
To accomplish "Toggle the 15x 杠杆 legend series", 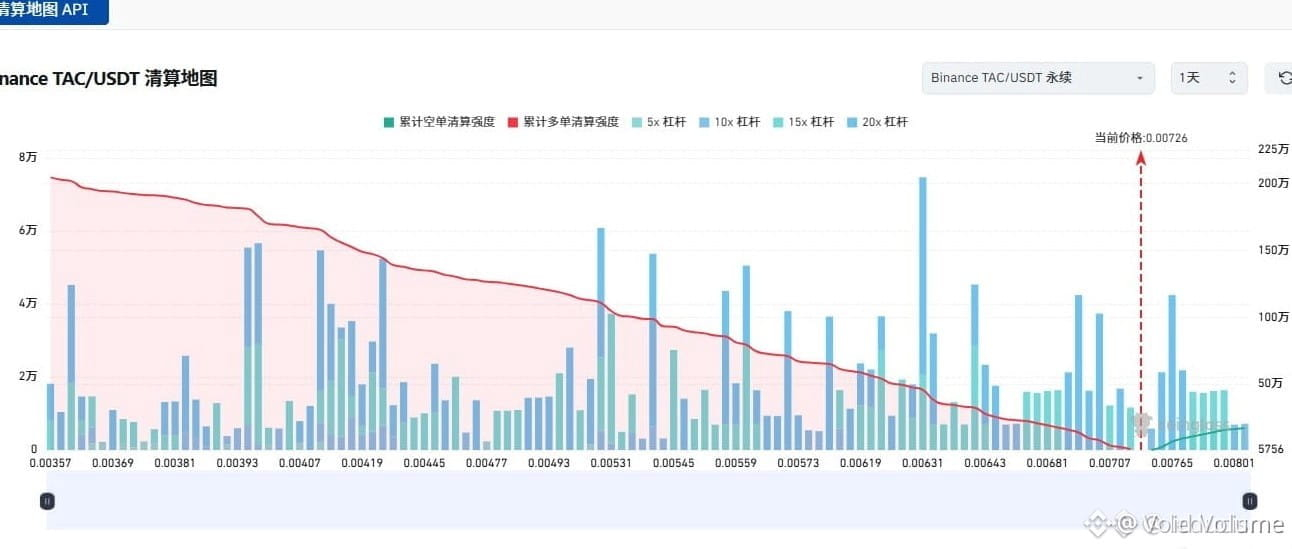I will (803, 122).
